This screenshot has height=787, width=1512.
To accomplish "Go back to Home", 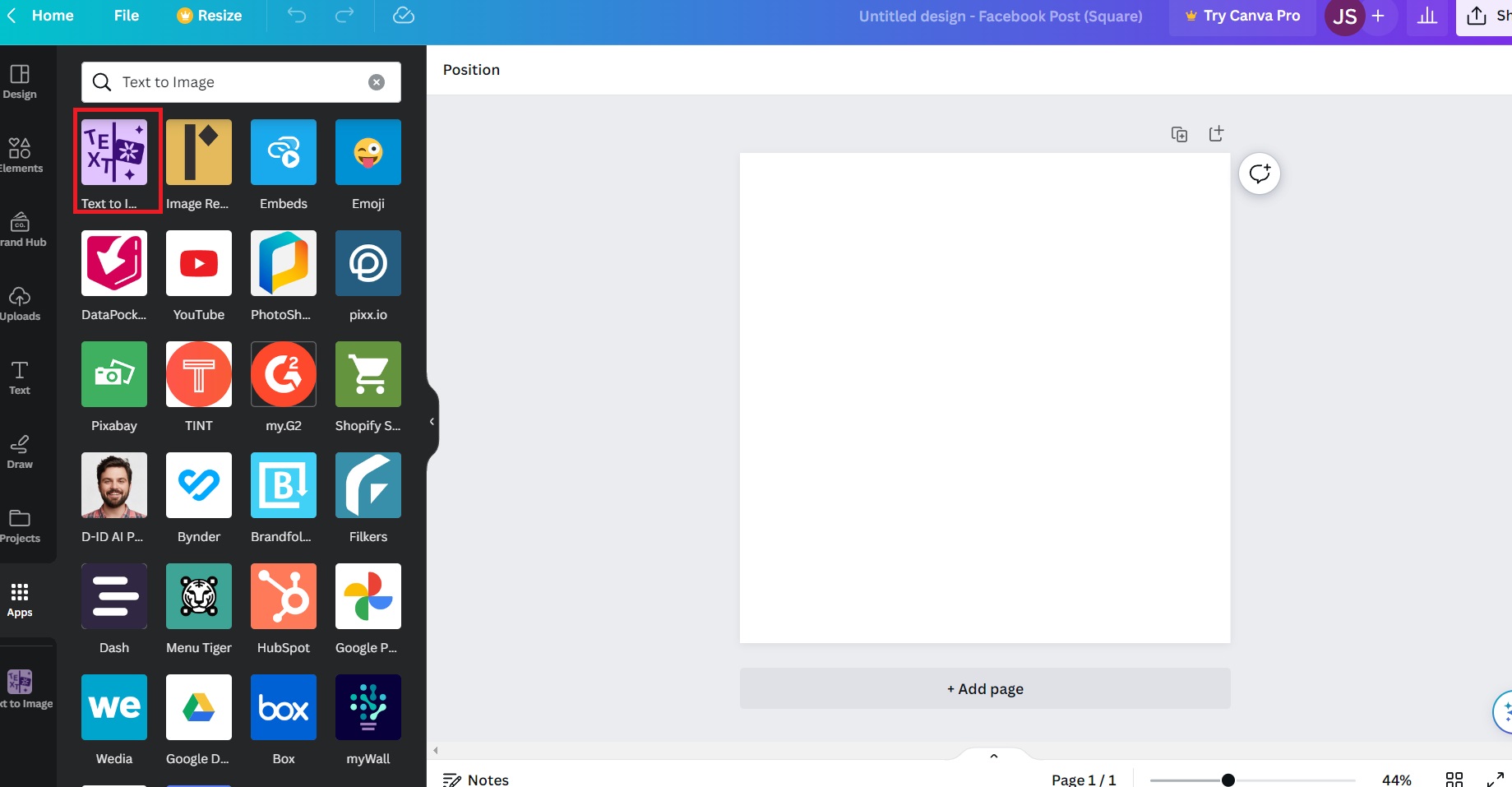I will (x=40, y=16).
